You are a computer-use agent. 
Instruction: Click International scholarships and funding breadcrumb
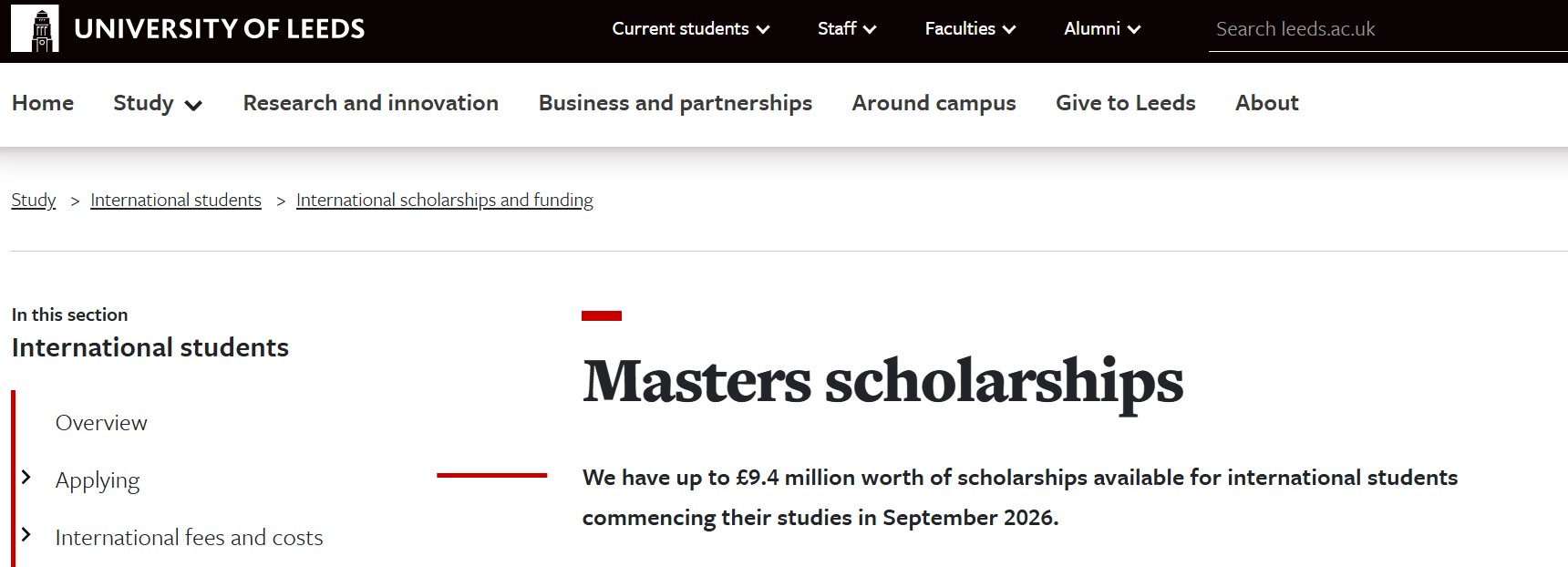click(444, 200)
